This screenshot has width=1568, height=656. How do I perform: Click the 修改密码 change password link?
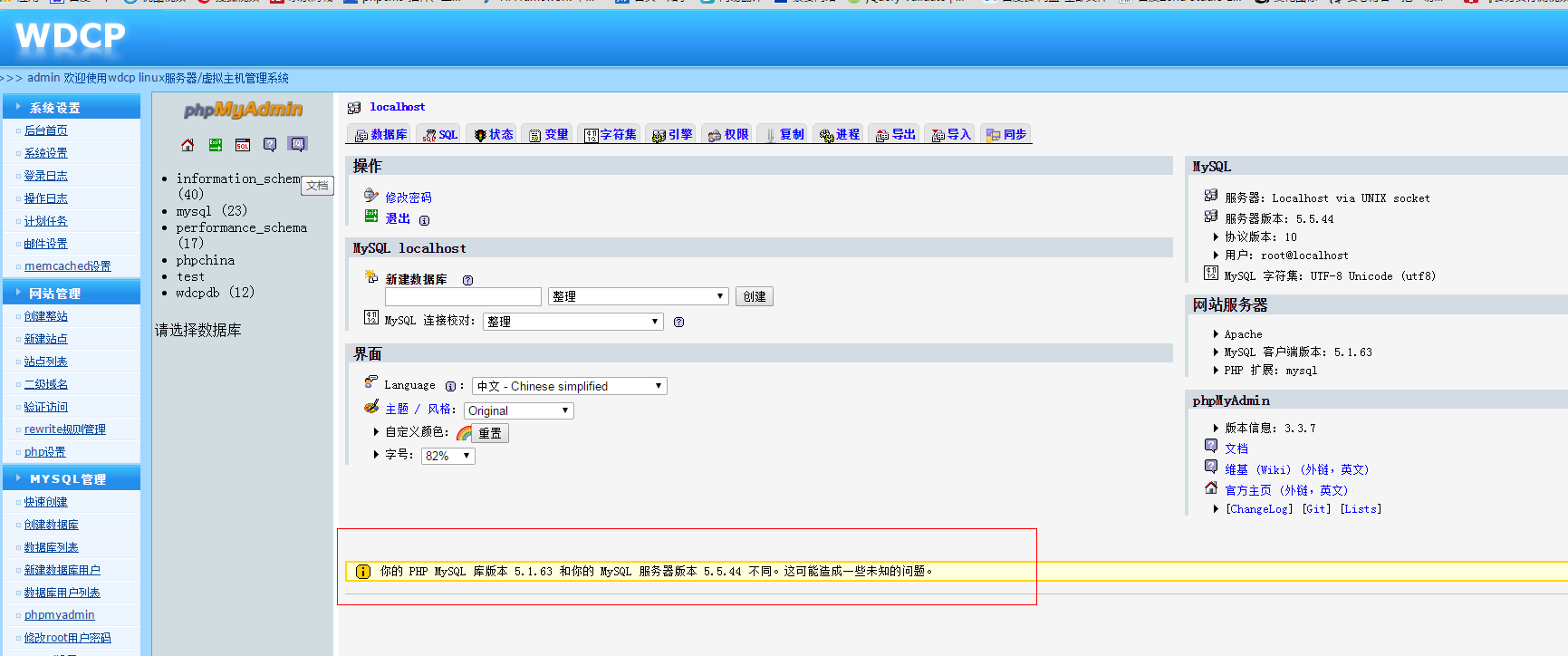[x=409, y=198]
